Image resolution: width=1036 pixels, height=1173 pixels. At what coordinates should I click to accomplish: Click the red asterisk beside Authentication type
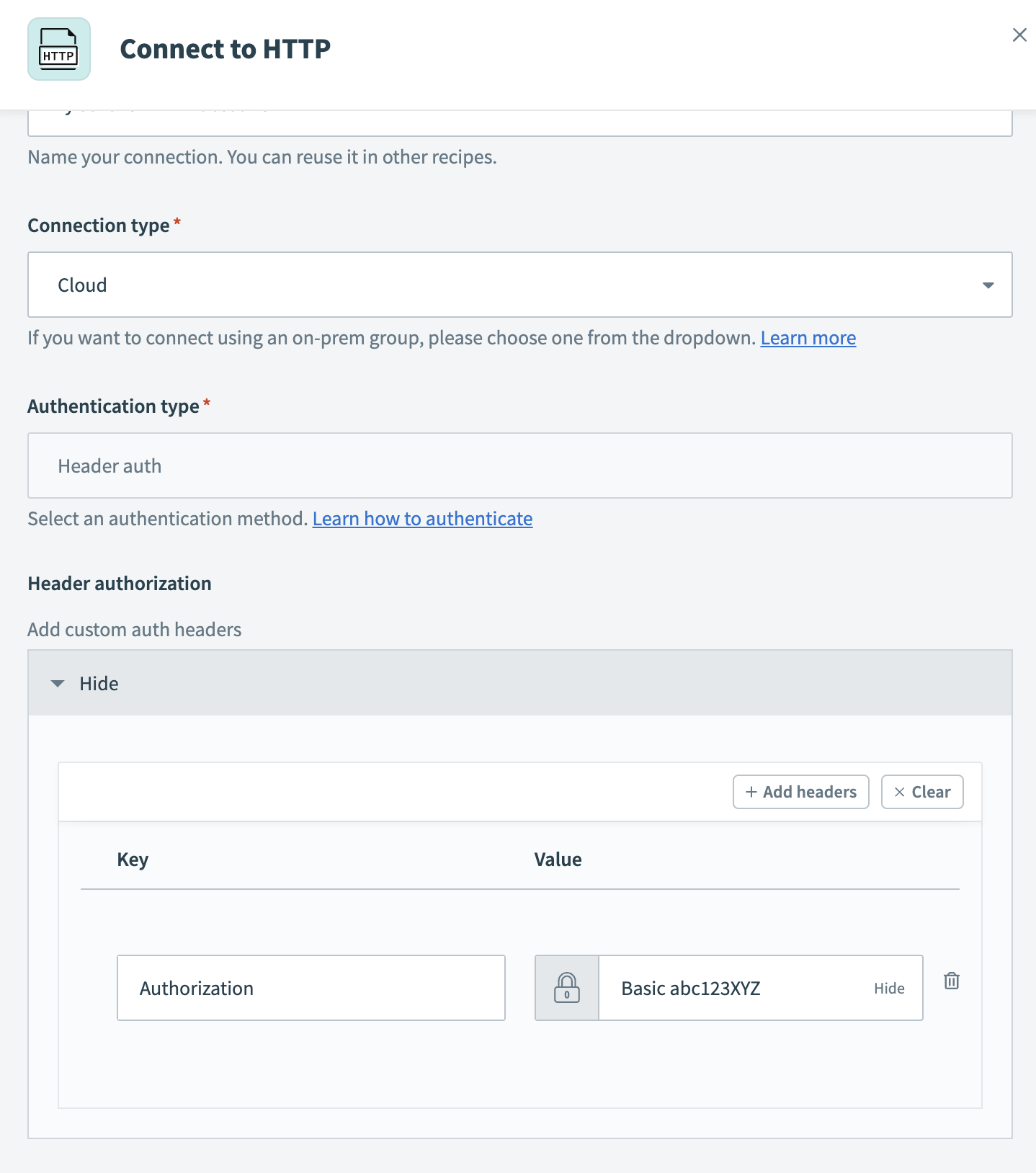[207, 406]
